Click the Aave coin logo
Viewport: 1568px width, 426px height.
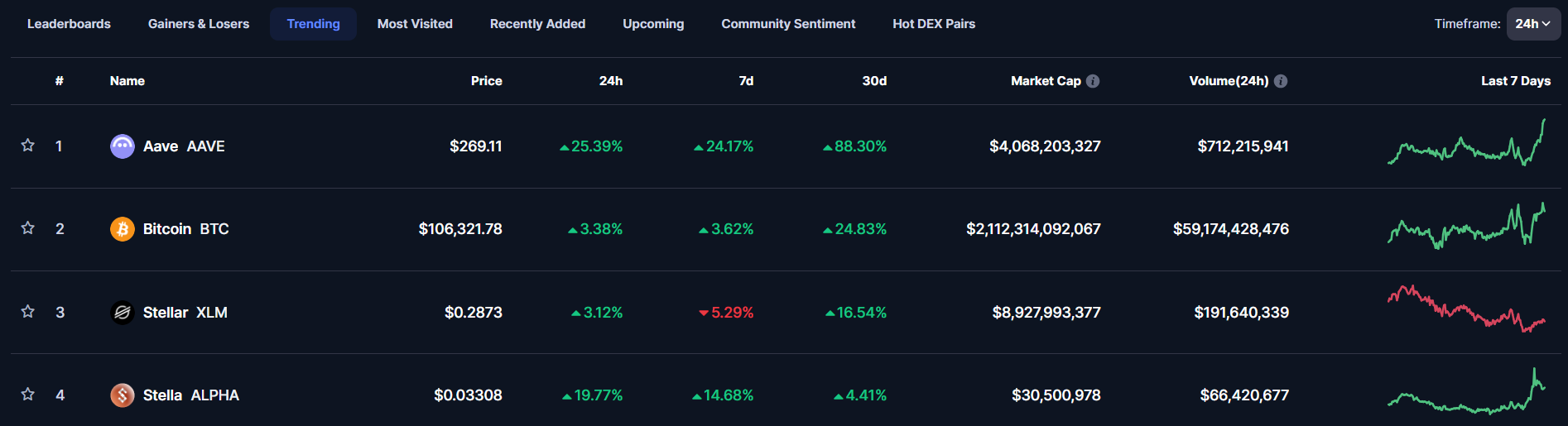pos(123,146)
